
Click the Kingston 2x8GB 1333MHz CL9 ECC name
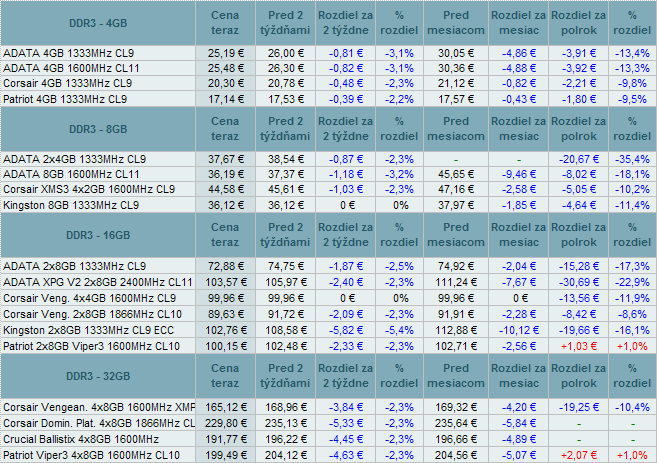click(x=88, y=330)
